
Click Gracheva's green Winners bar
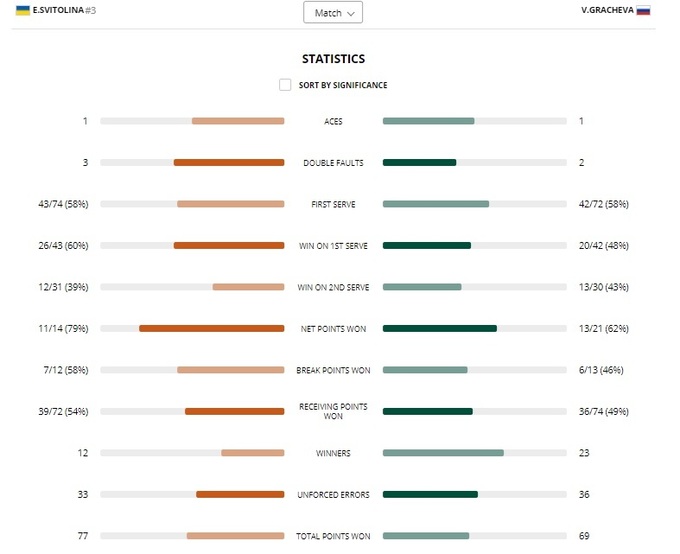click(x=443, y=453)
